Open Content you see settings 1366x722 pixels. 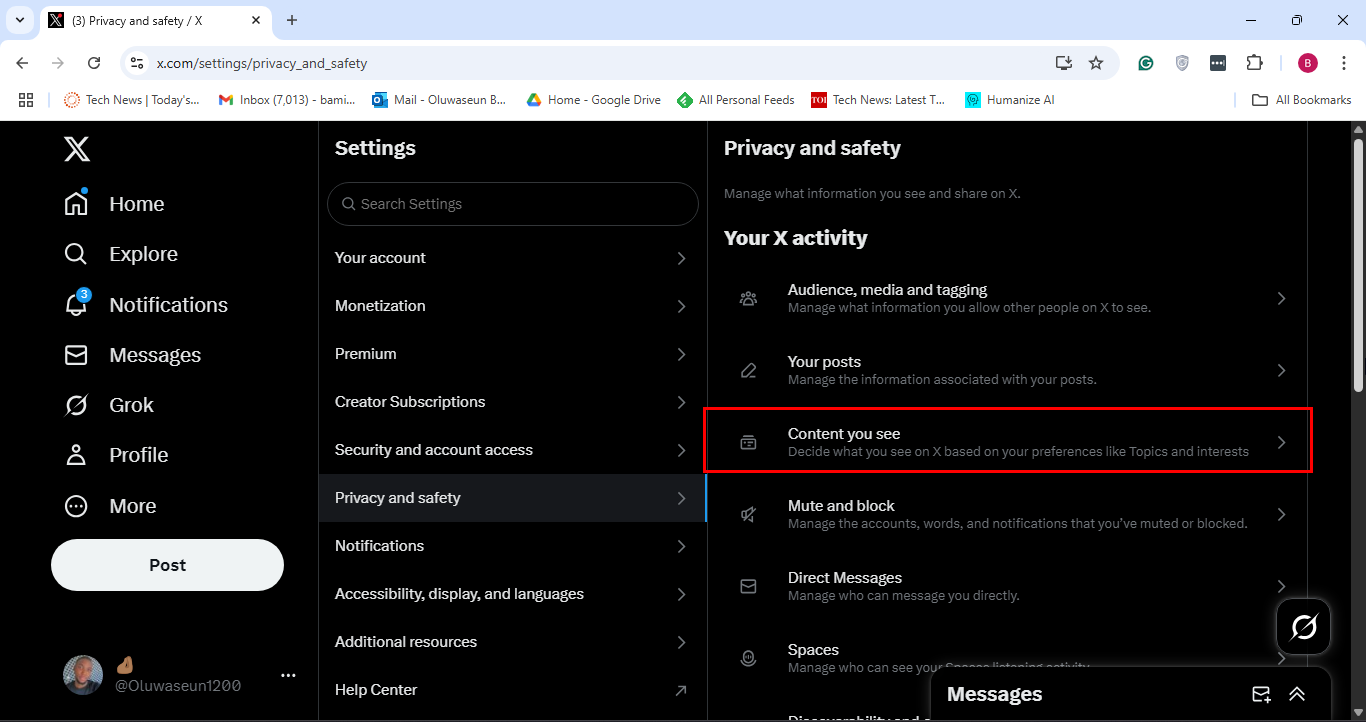1007,442
